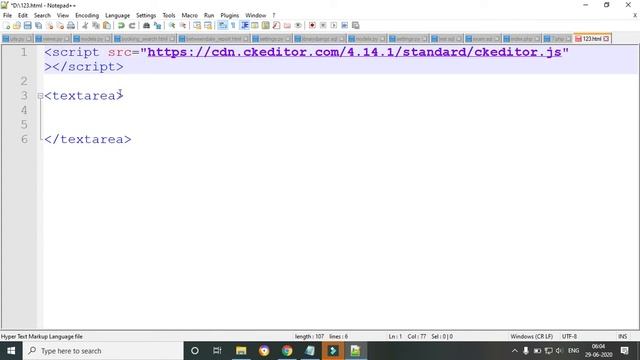Open the Windows Start menu

pyautogui.click(x=11, y=351)
